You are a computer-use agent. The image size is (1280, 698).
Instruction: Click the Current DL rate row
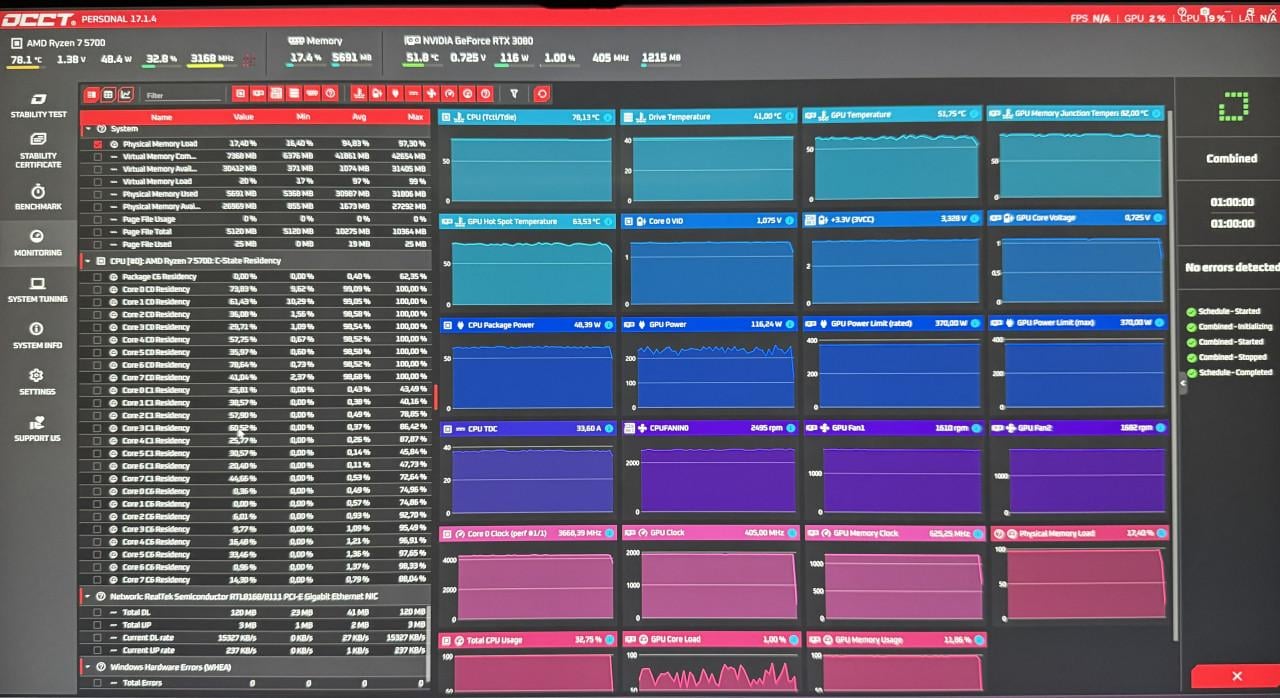(x=256, y=637)
